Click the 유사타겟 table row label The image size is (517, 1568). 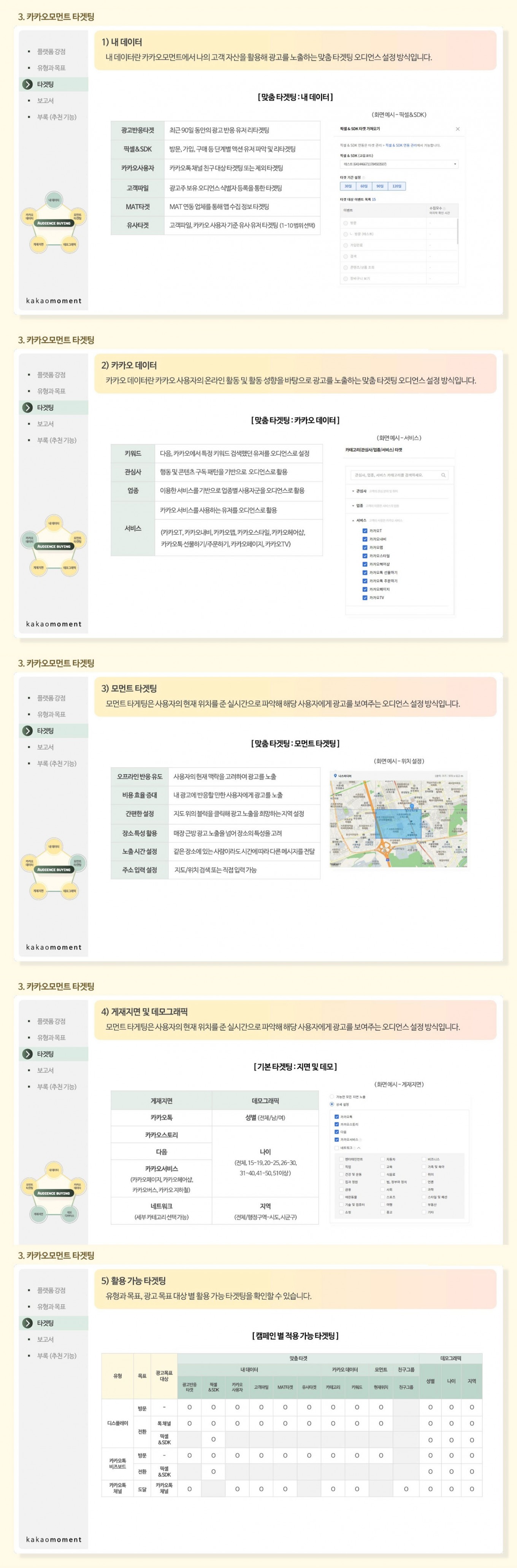(x=138, y=225)
